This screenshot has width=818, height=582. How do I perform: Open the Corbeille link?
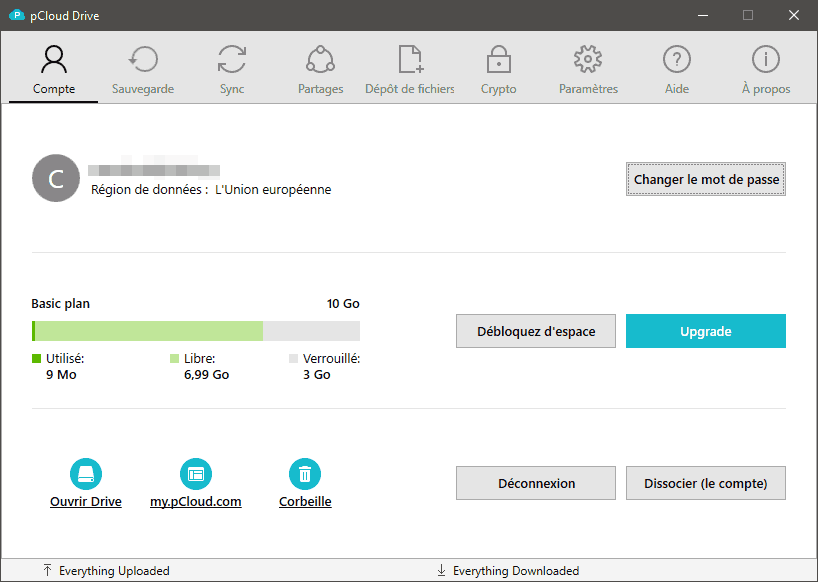305,501
